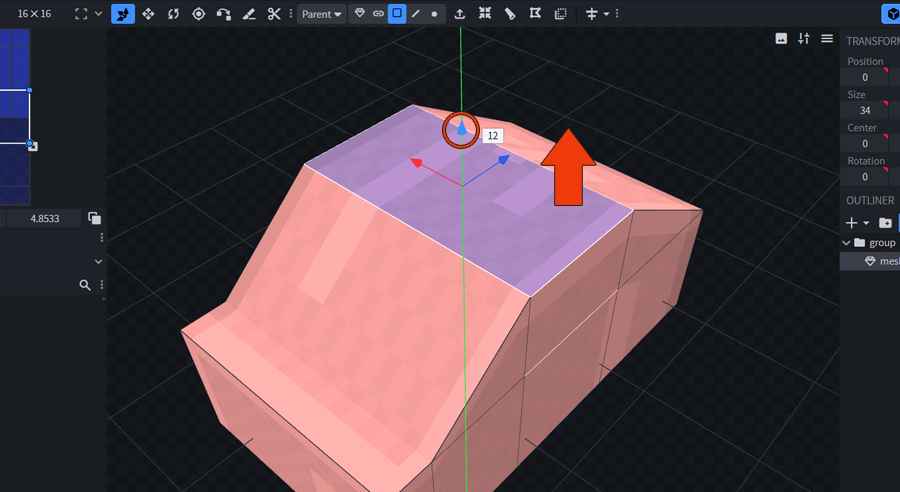Screen dimensions: 900x492
Task: Collapse the group folder in Outliner
Action: point(847,243)
